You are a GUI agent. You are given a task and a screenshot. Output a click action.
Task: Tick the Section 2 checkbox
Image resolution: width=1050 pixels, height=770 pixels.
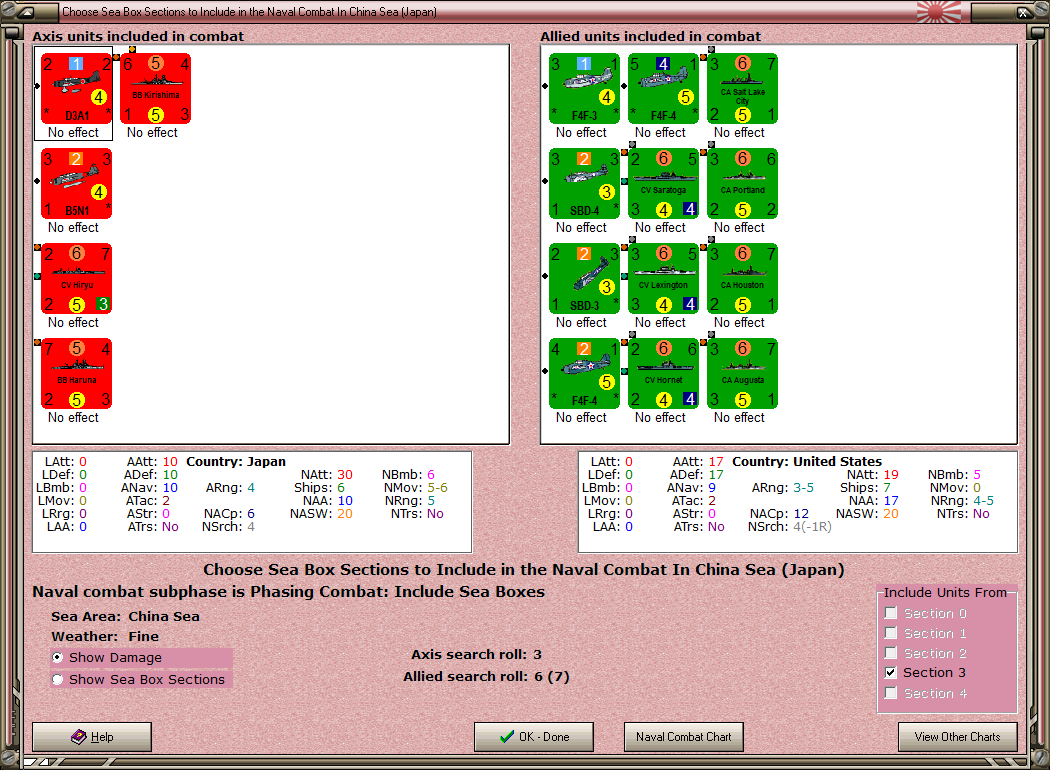coord(891,653)
